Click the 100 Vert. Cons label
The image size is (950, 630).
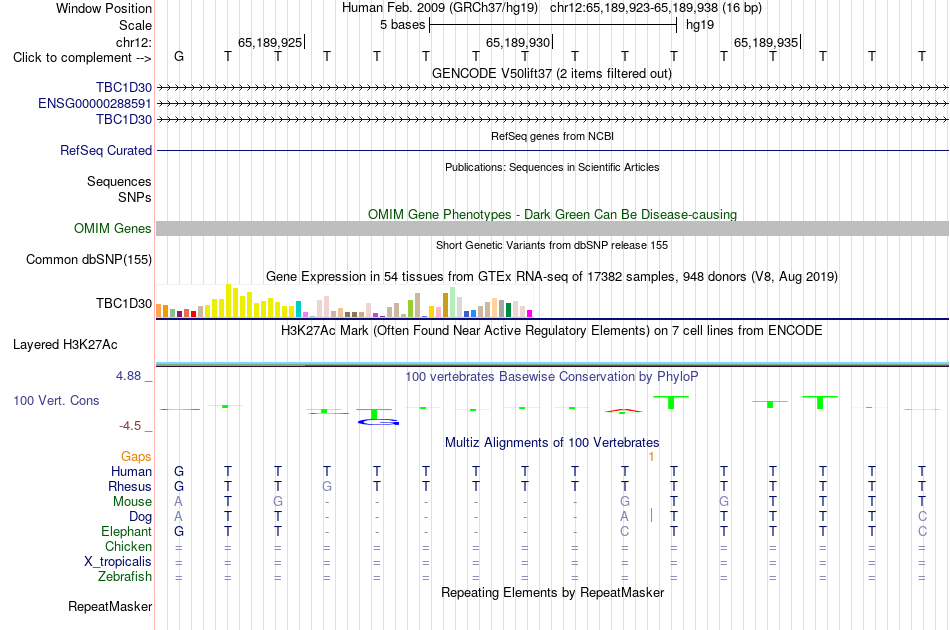tap(56, 400)
